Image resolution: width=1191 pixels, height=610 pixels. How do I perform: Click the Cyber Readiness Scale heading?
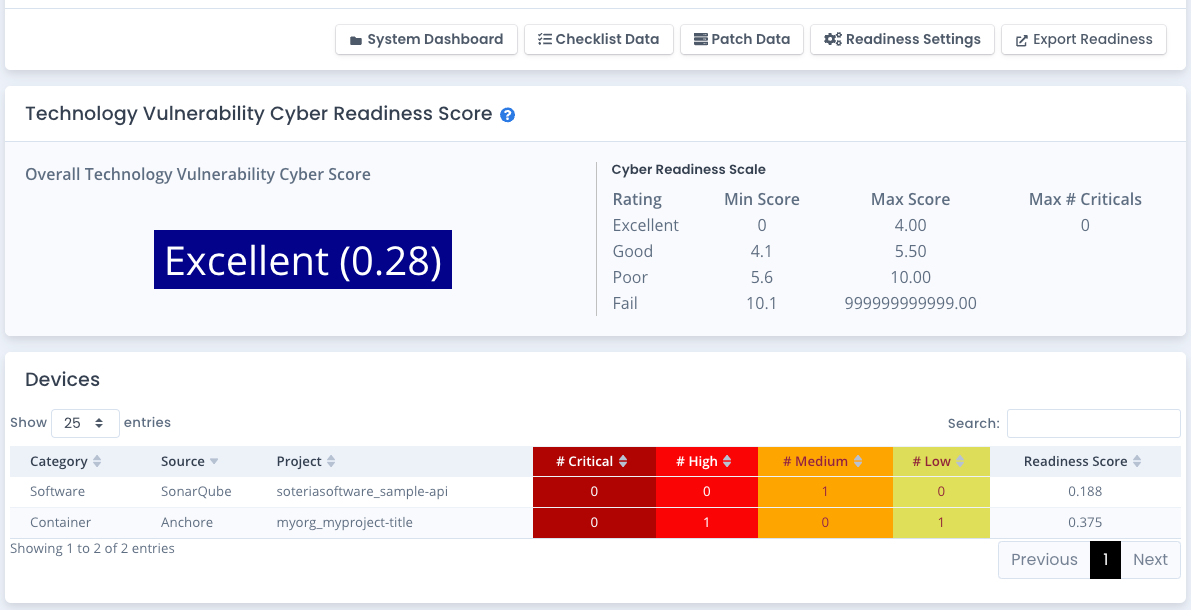pos(688,169)
